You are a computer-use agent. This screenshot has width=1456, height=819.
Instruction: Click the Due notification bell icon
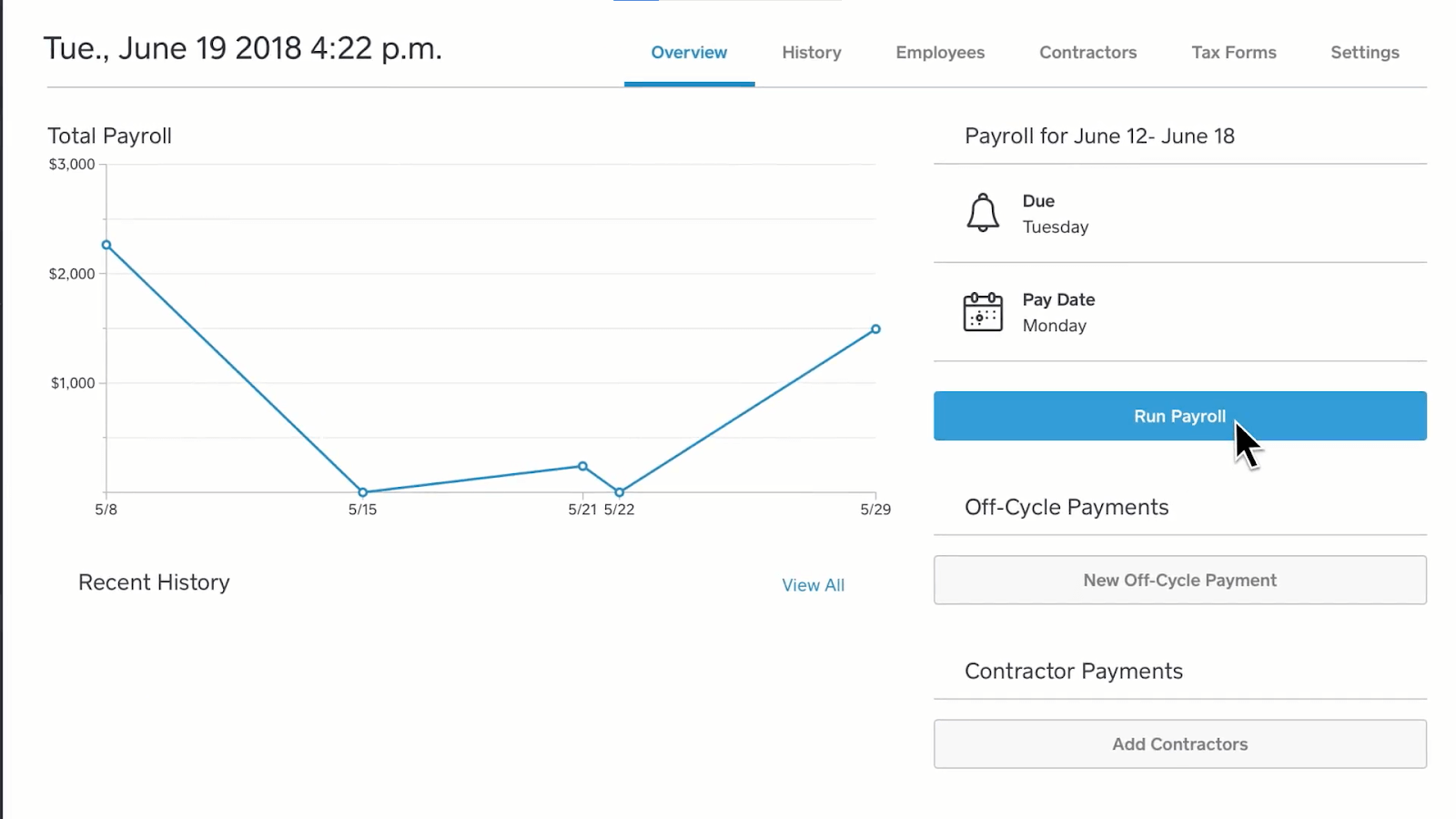click(x=983, y=213)
